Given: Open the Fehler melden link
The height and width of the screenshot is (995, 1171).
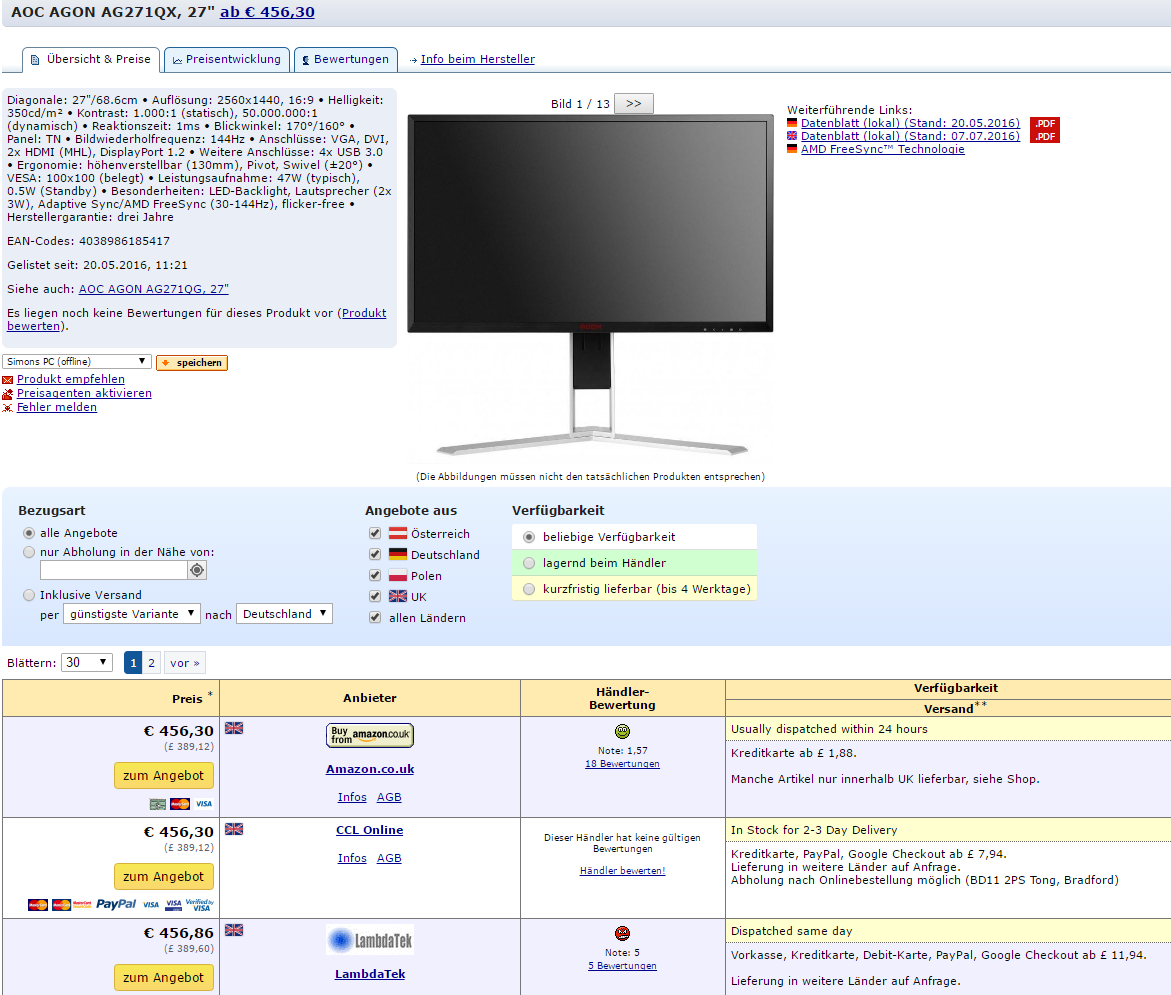Looking at the screenshot, I should (x=57, y=407).
